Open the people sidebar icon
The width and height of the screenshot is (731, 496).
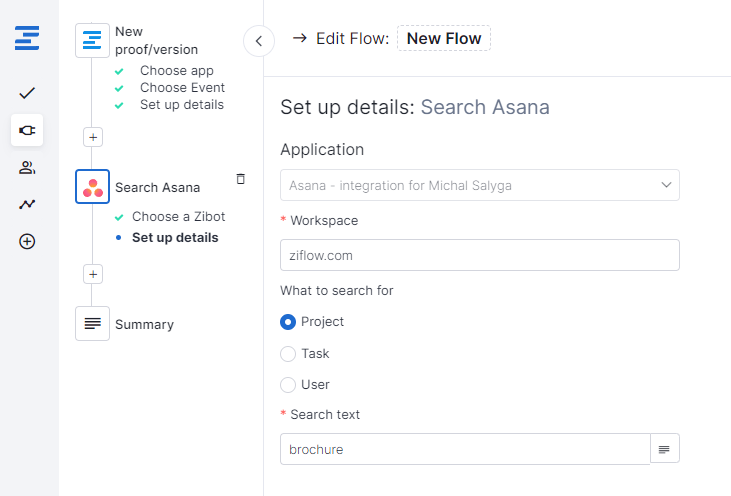tap(27, 167)
